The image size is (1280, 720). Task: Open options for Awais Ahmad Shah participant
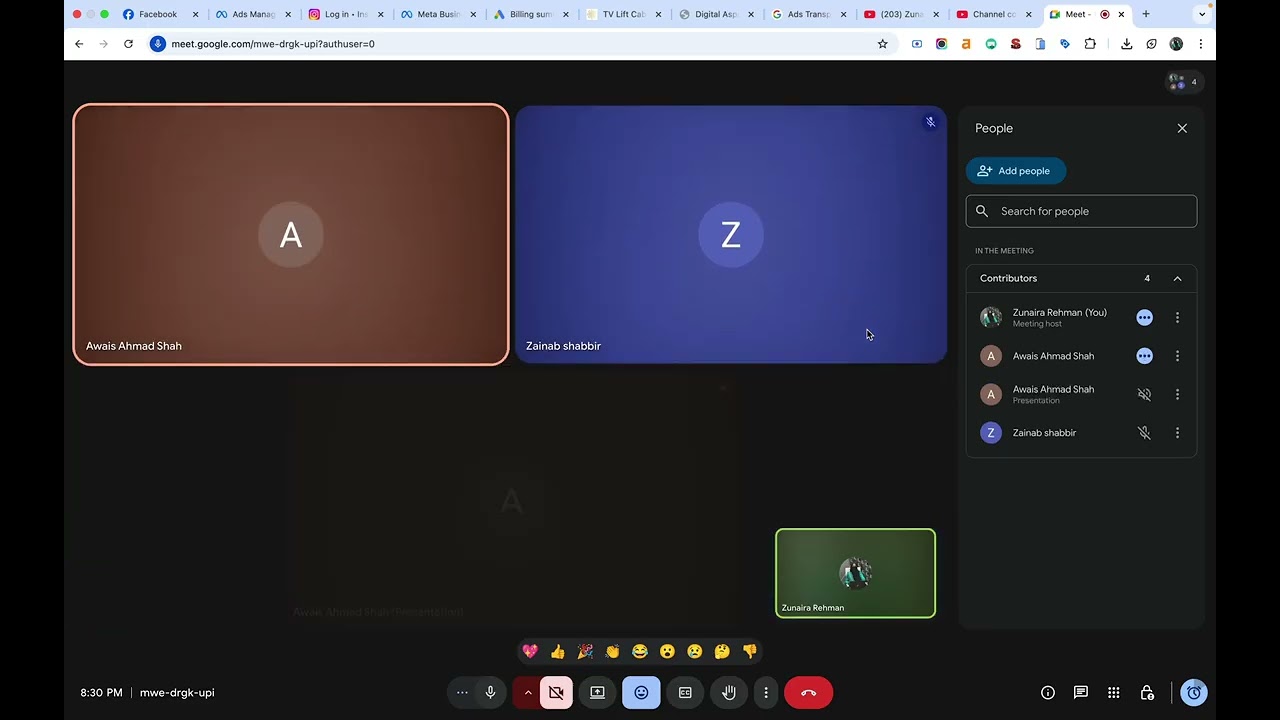pyautogui.click(x=1177, y=356)
